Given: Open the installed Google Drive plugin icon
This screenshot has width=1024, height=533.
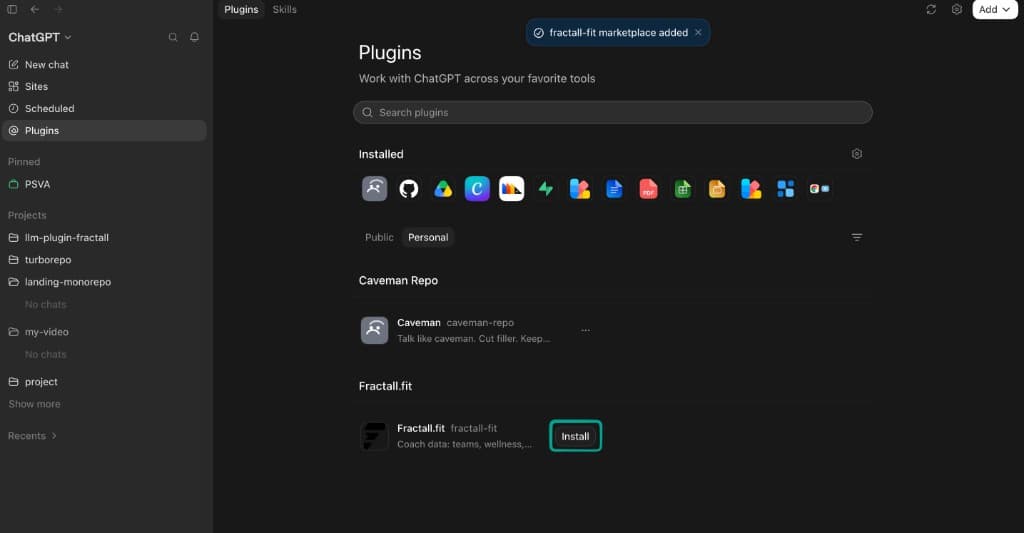Looking at the screenshot, I should [443, 189].
